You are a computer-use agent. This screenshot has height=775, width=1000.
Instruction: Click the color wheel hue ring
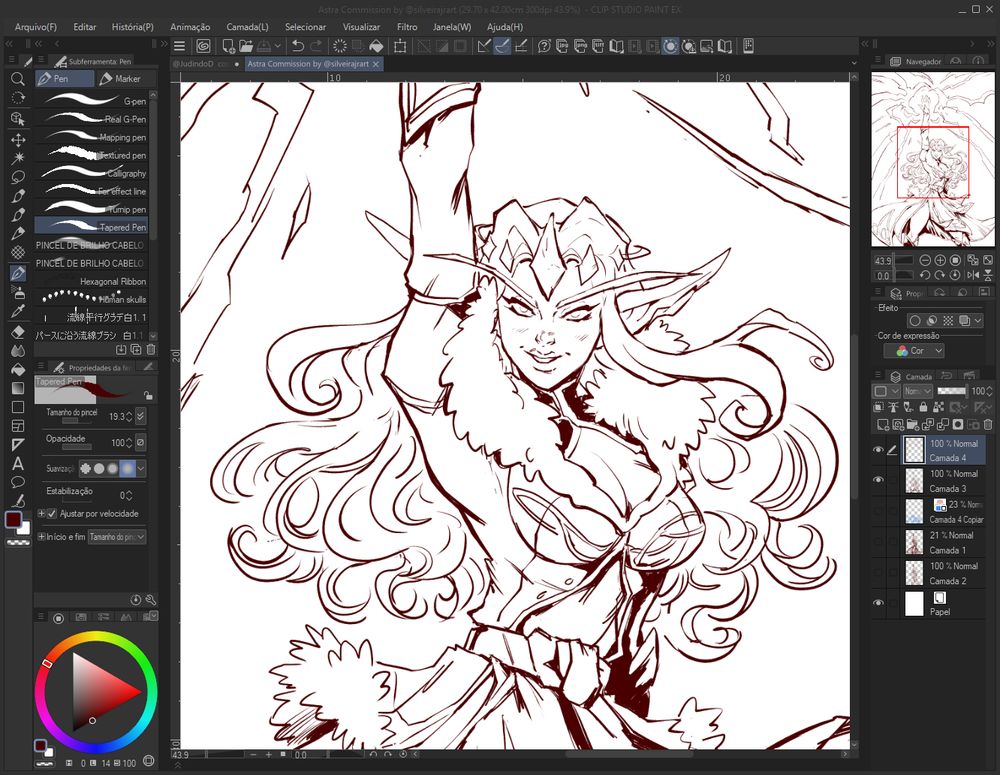[96, 637]
